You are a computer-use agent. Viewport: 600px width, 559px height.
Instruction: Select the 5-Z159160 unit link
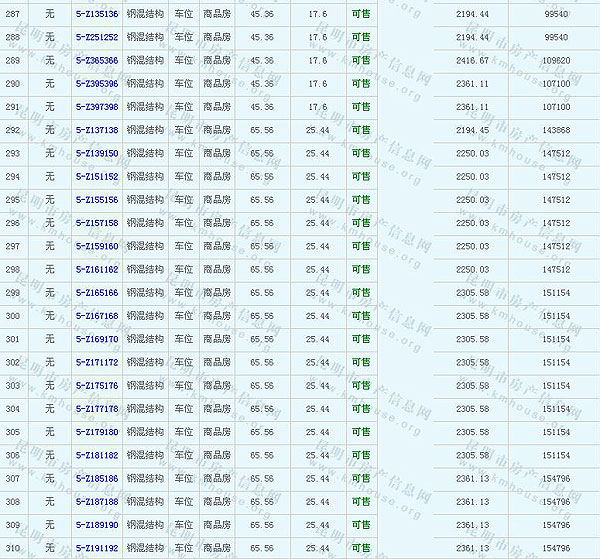click(96, 246)
